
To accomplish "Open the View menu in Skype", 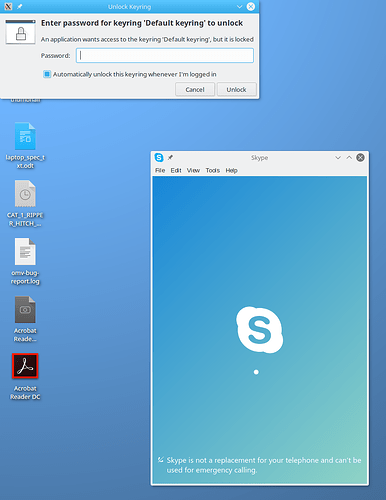I will pyautogui.click(x=193, y=170).
